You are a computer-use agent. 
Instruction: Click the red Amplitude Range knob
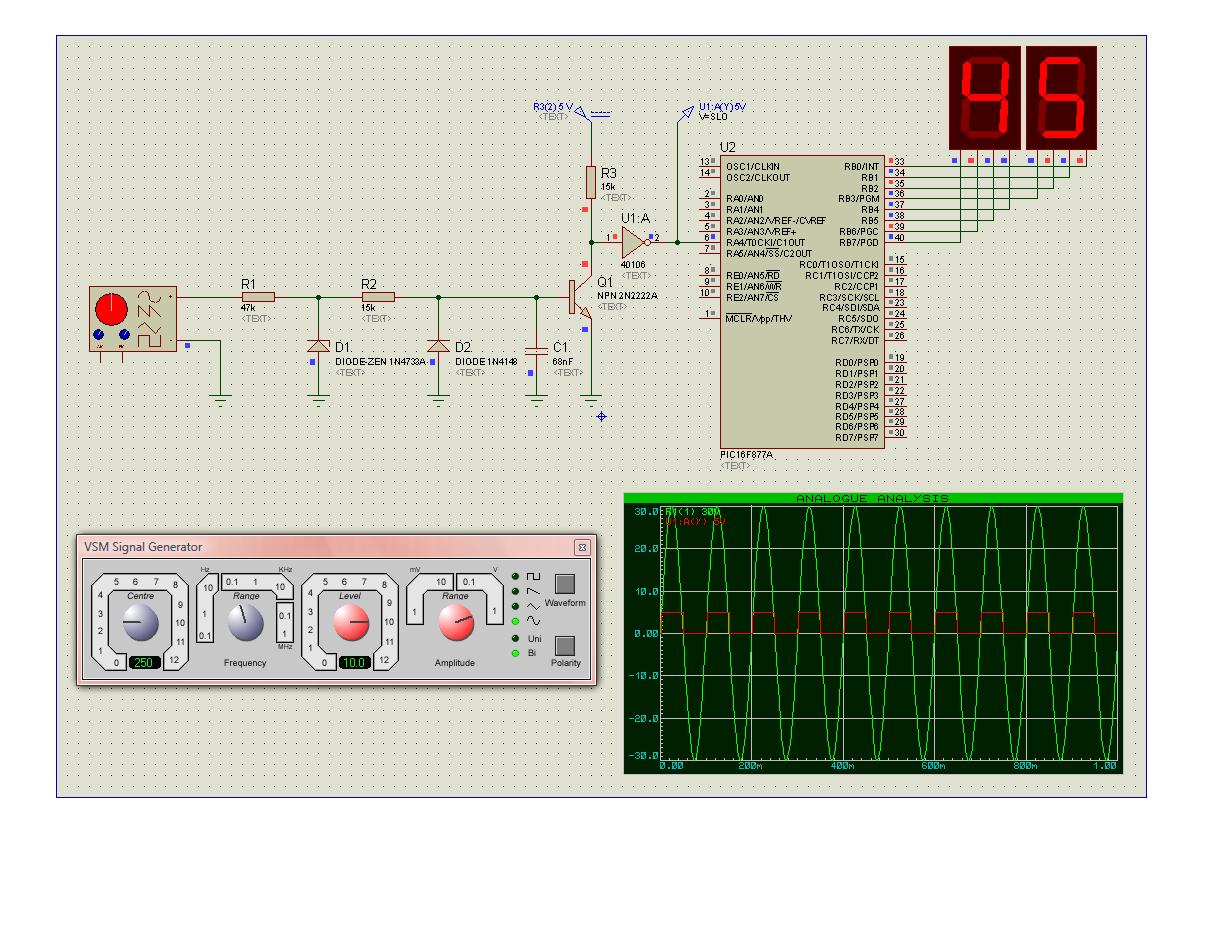tap(455, 623)
